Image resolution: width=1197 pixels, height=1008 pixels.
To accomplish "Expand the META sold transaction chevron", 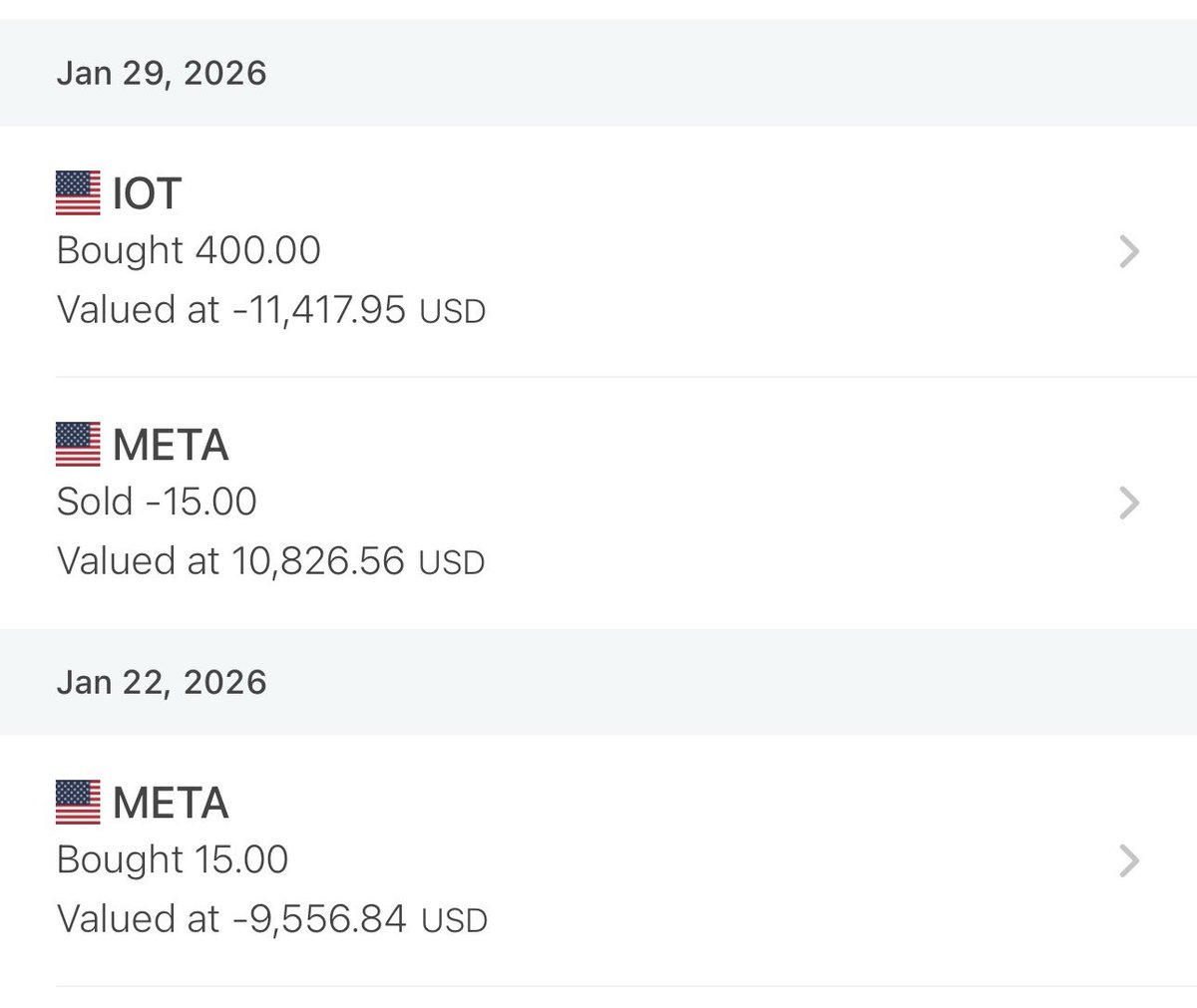I will (x=1129, y=503).
